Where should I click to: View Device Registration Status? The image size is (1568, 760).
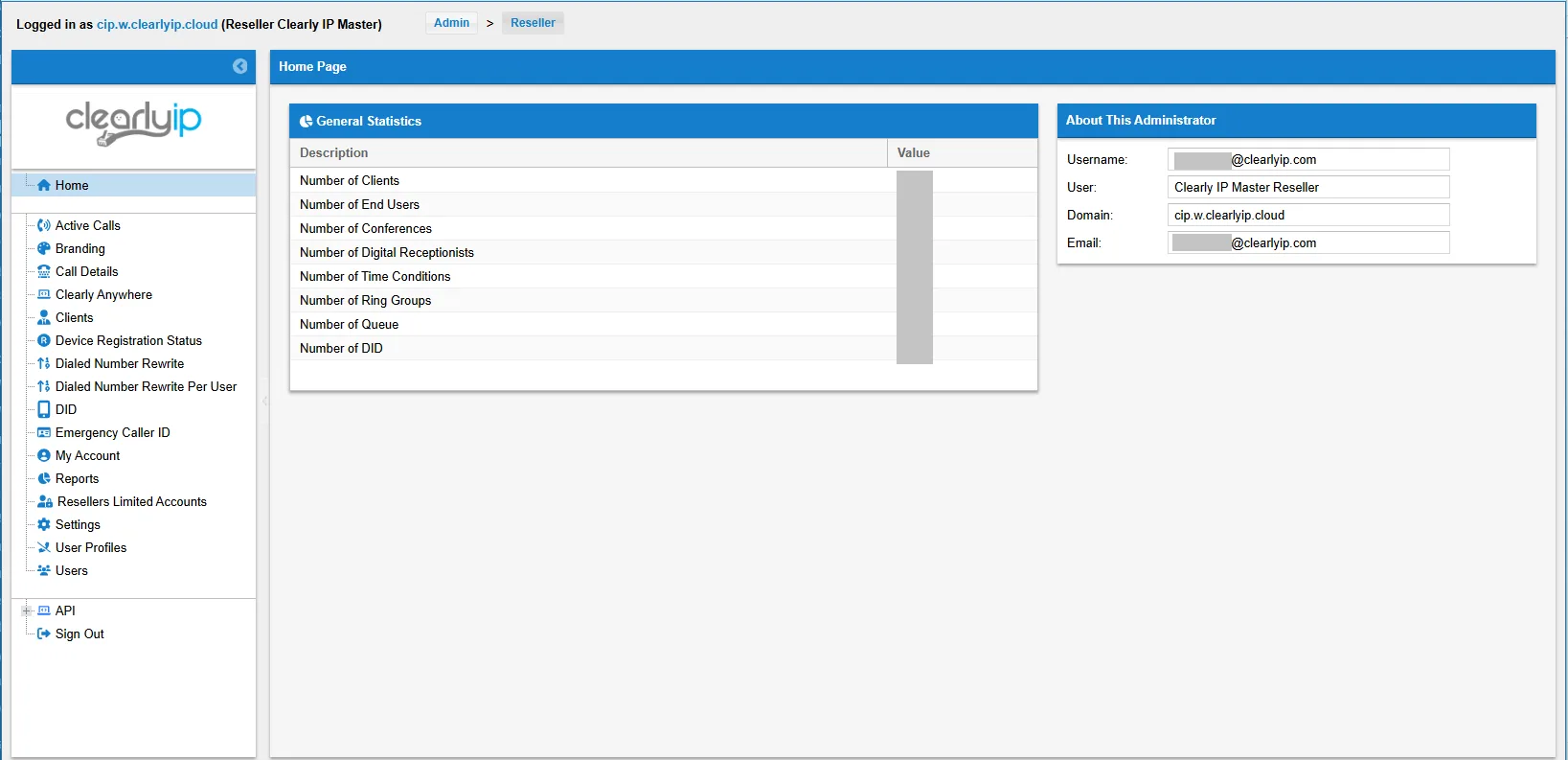128,340
